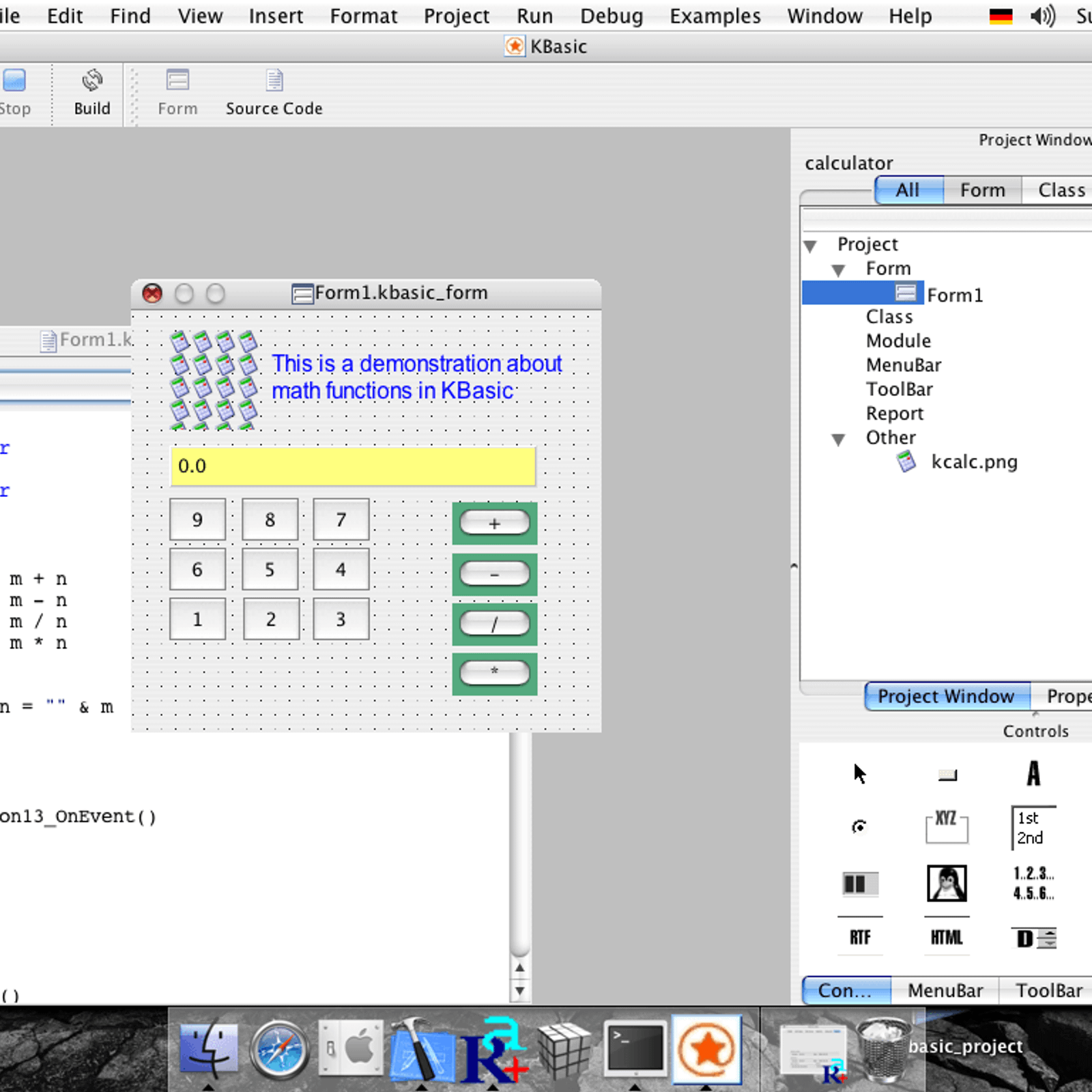The image size is (1092, 1092).
Task: Click the 3 digit button
Action: [x=341, y=620]
